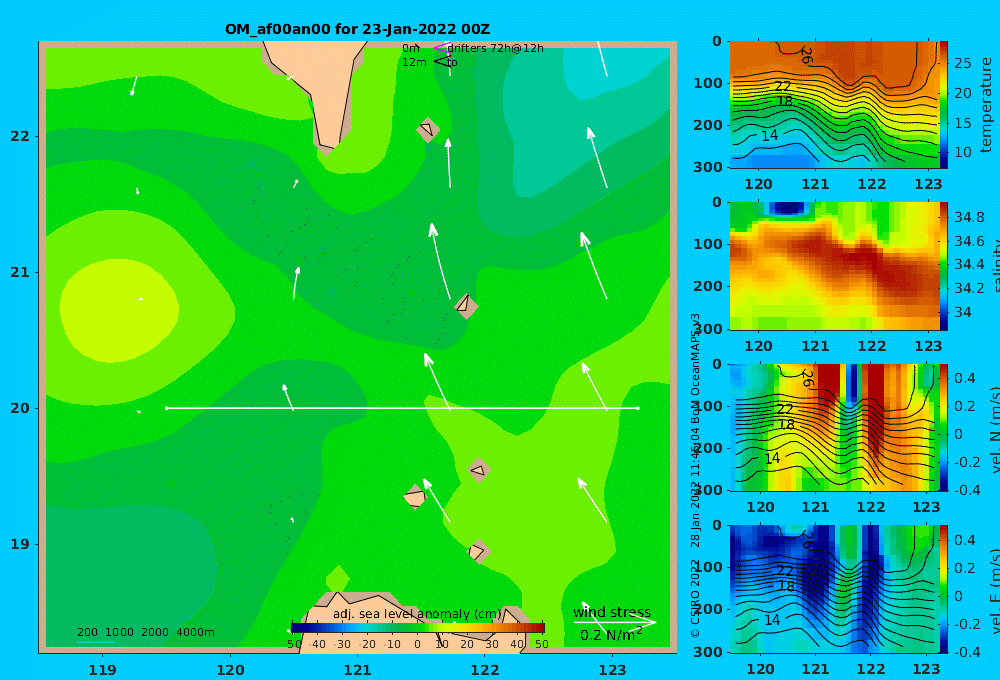Viewport: 1000px width, 680px height.
Task: Click the magenta drifter arrow legend symbol
Action: [442, 47]
